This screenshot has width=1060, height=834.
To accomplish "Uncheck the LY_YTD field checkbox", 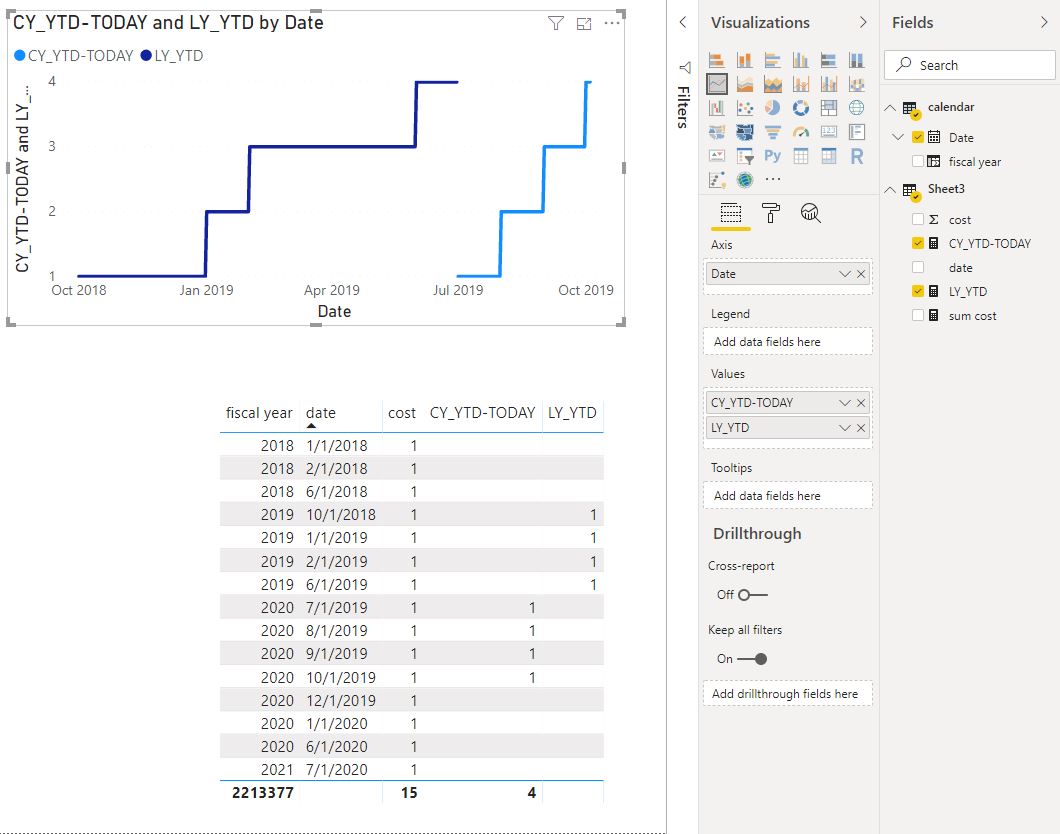I will [917, 291].
